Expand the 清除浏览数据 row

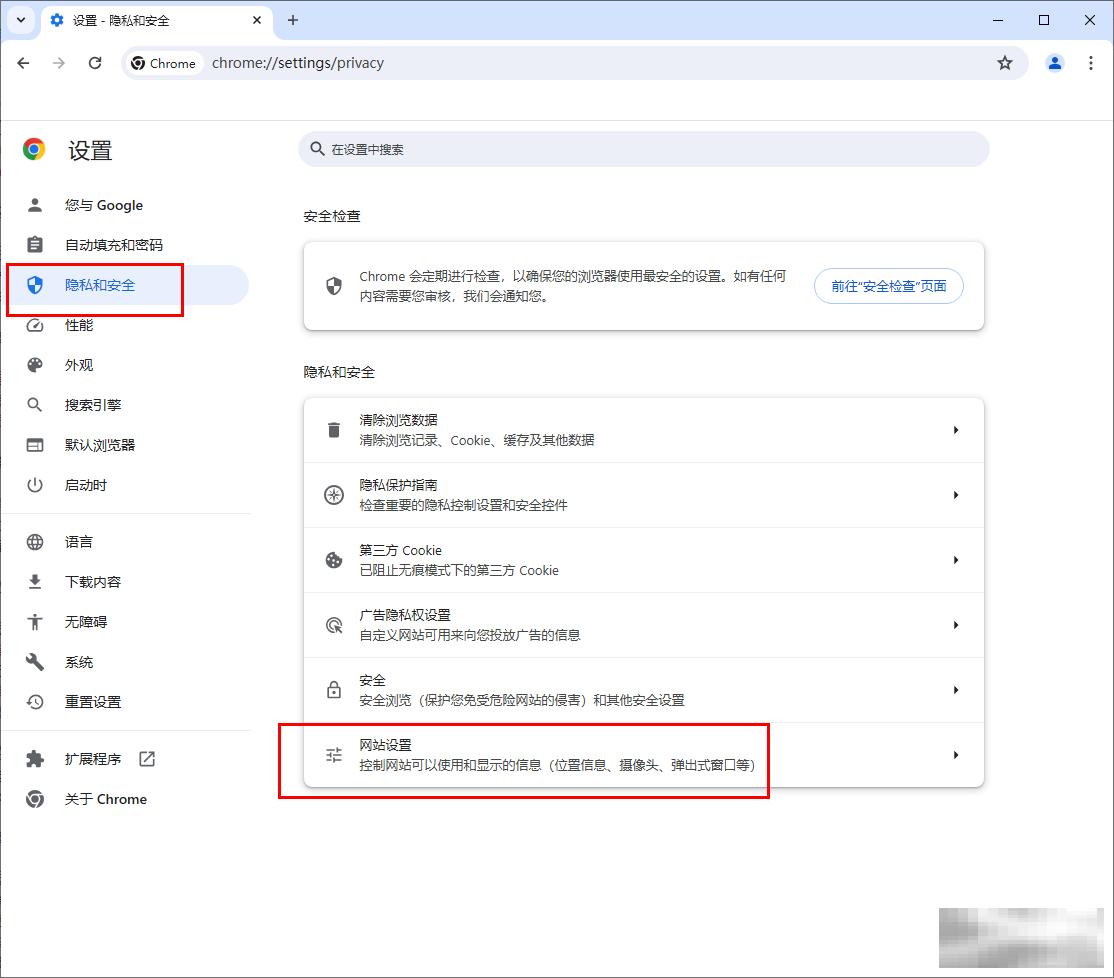[643, 430]
